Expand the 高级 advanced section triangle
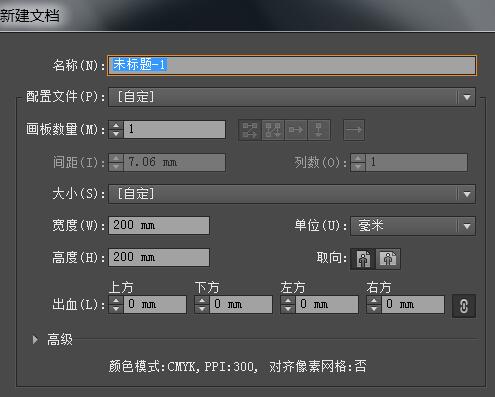Screen dimensions: 495x397 pos(35,340)
